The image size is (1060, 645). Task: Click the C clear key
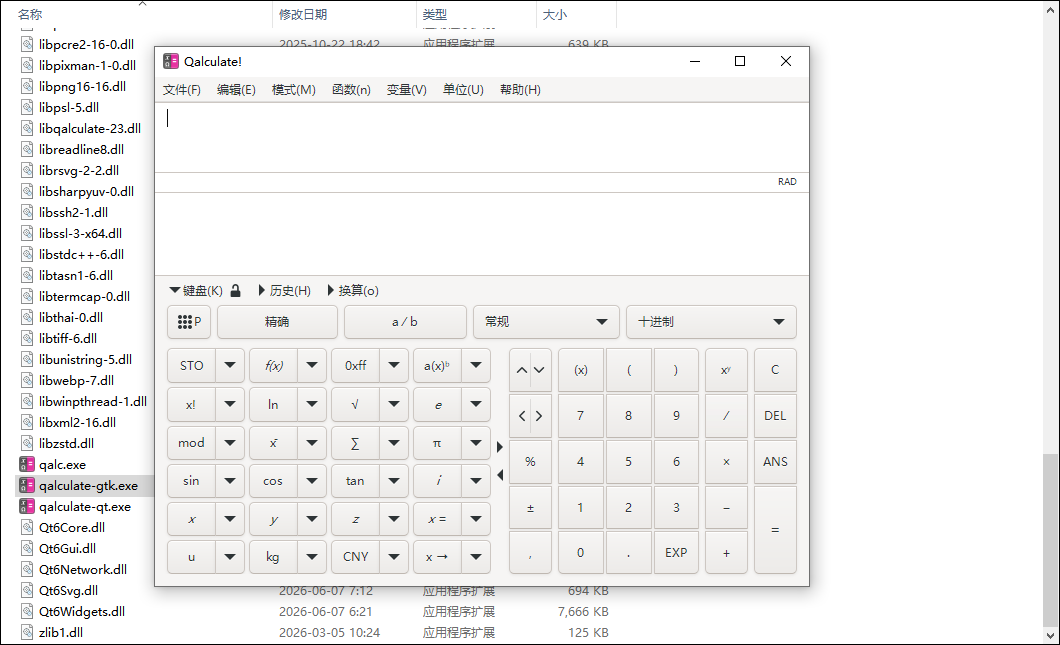click(x=775, y=370)
